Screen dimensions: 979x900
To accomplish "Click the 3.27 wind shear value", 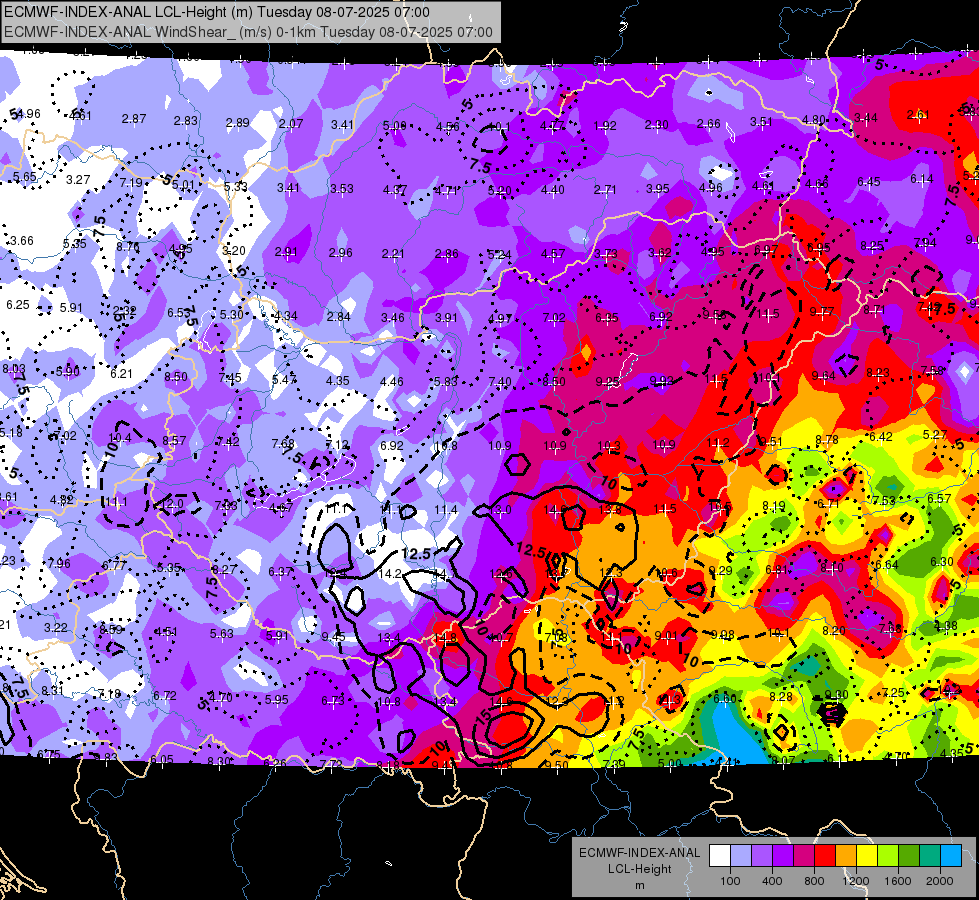I will click(x=78, y=180).
